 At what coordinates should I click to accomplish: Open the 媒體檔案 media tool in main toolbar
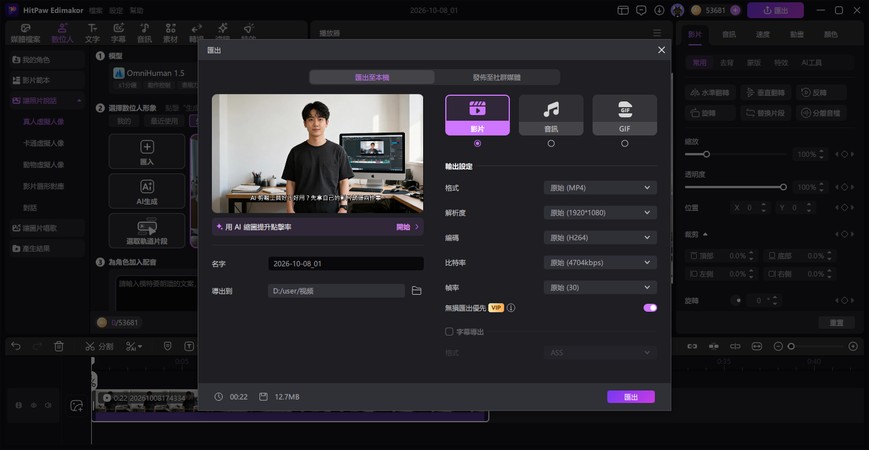[25, 33]
